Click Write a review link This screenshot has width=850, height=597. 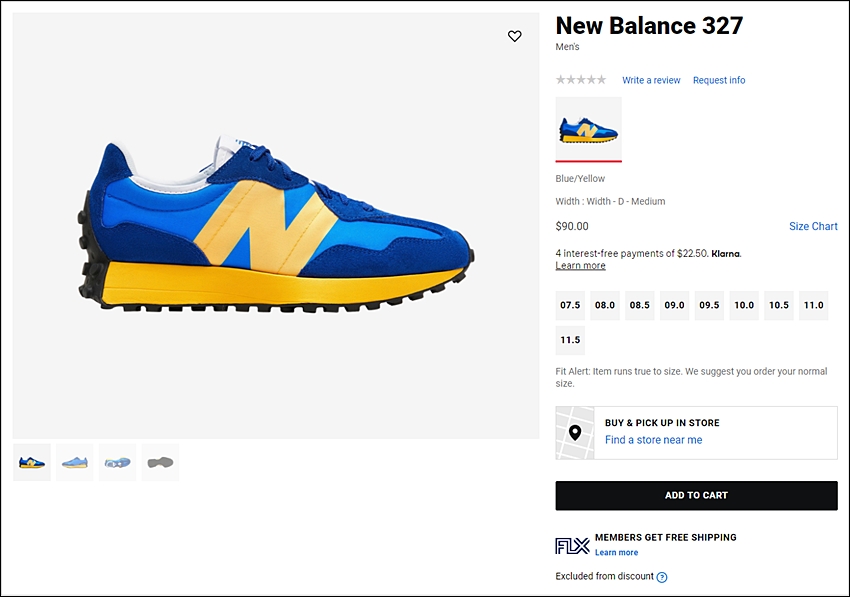[x=651, y=80]
